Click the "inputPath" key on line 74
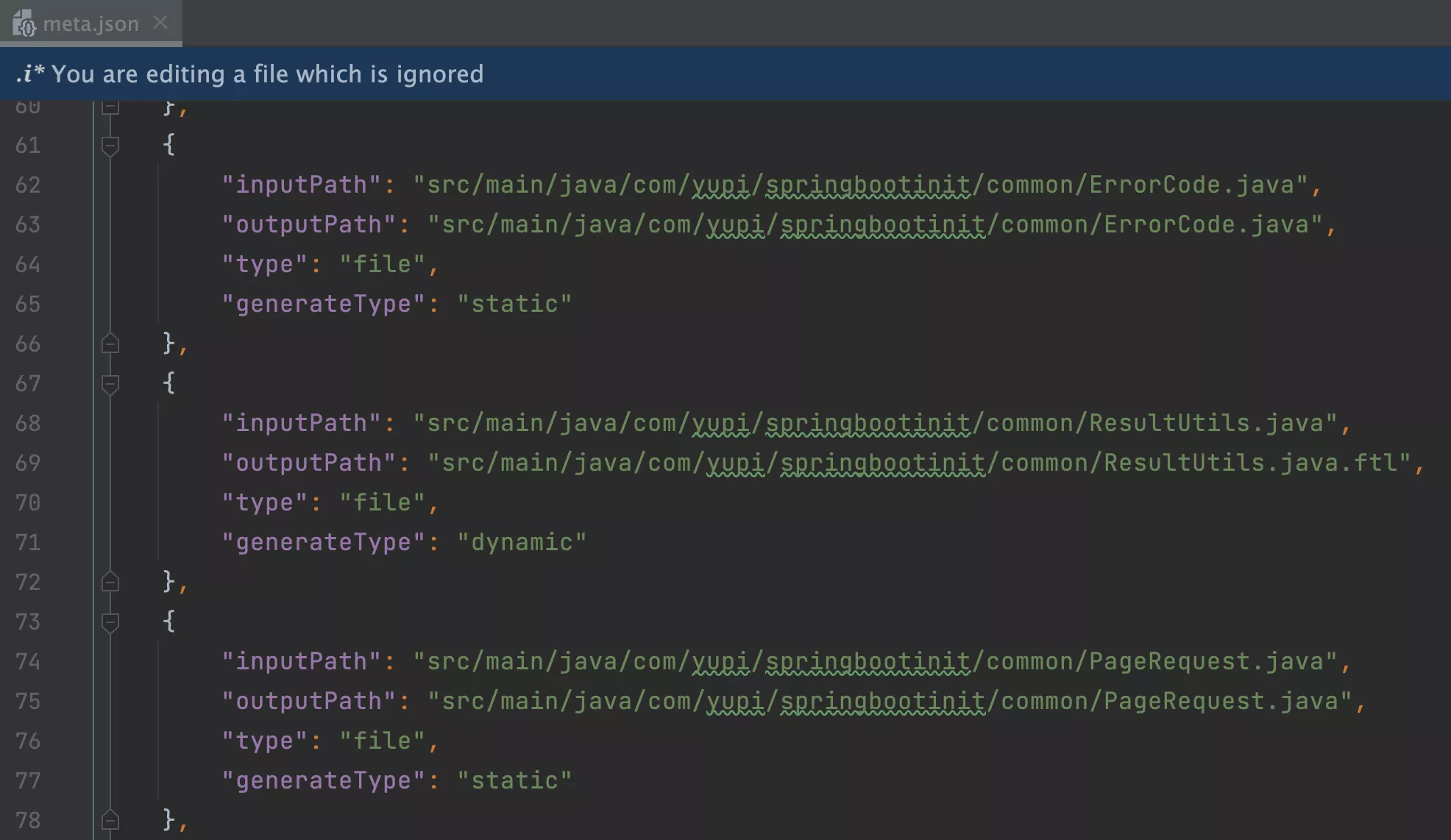Image resolution: width=1451 pixels, height=840 pixels. (x=302, y=661)
